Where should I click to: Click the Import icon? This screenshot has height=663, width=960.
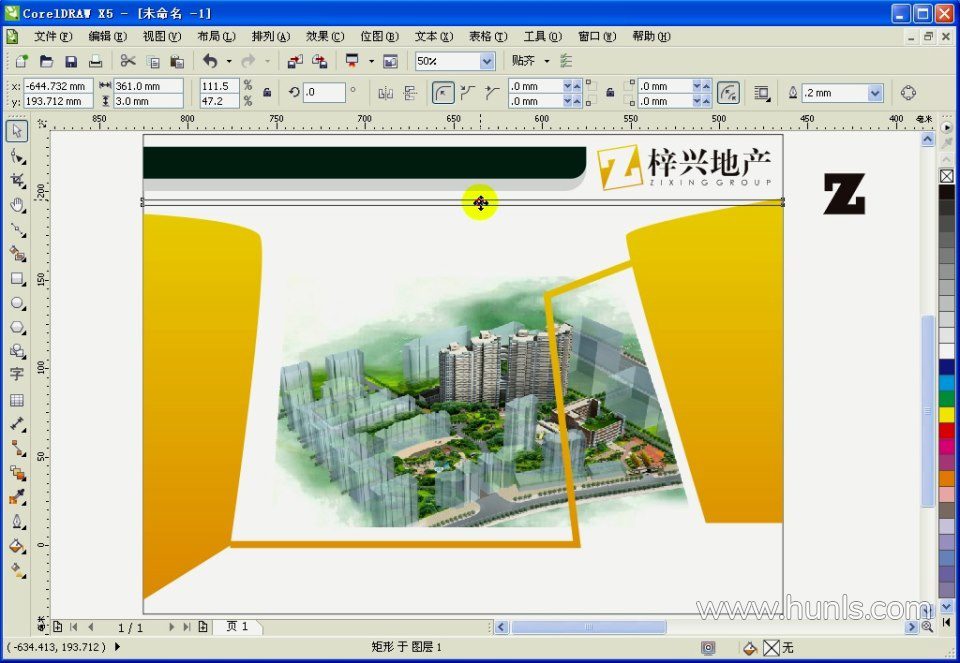[x=295, y=61]
